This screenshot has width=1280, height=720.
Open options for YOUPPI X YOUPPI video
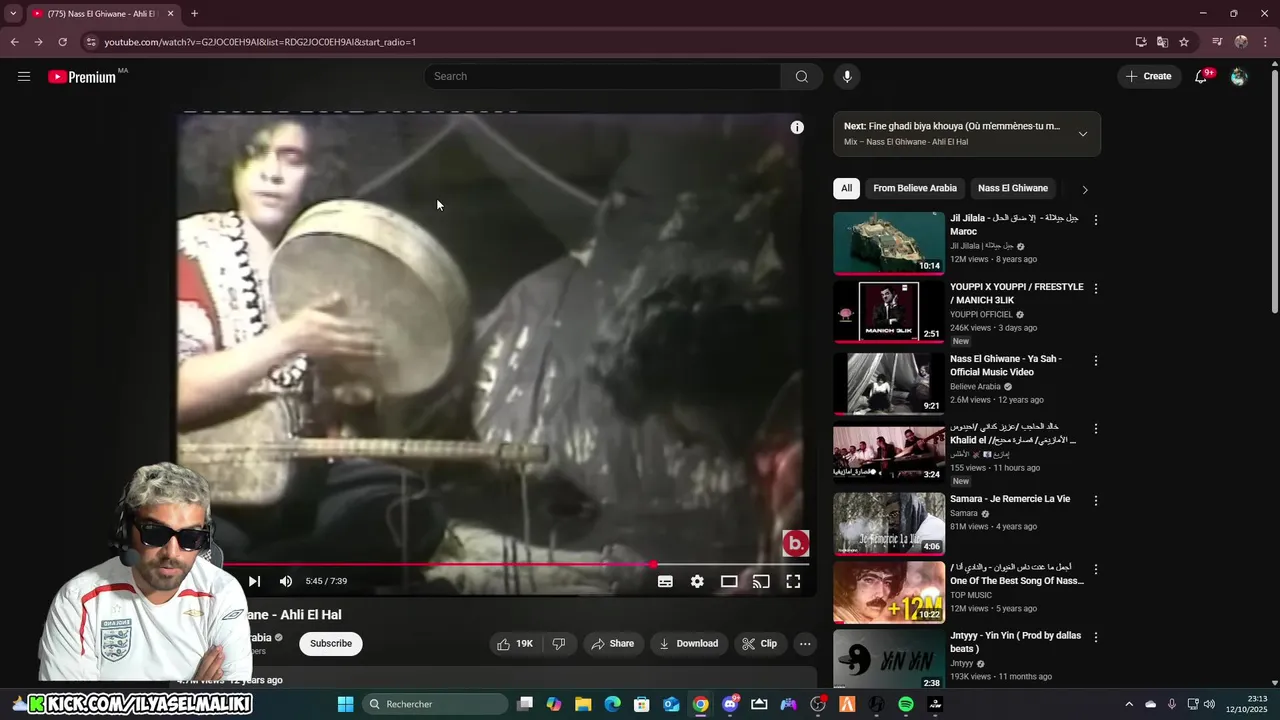tap(1096, 289)
